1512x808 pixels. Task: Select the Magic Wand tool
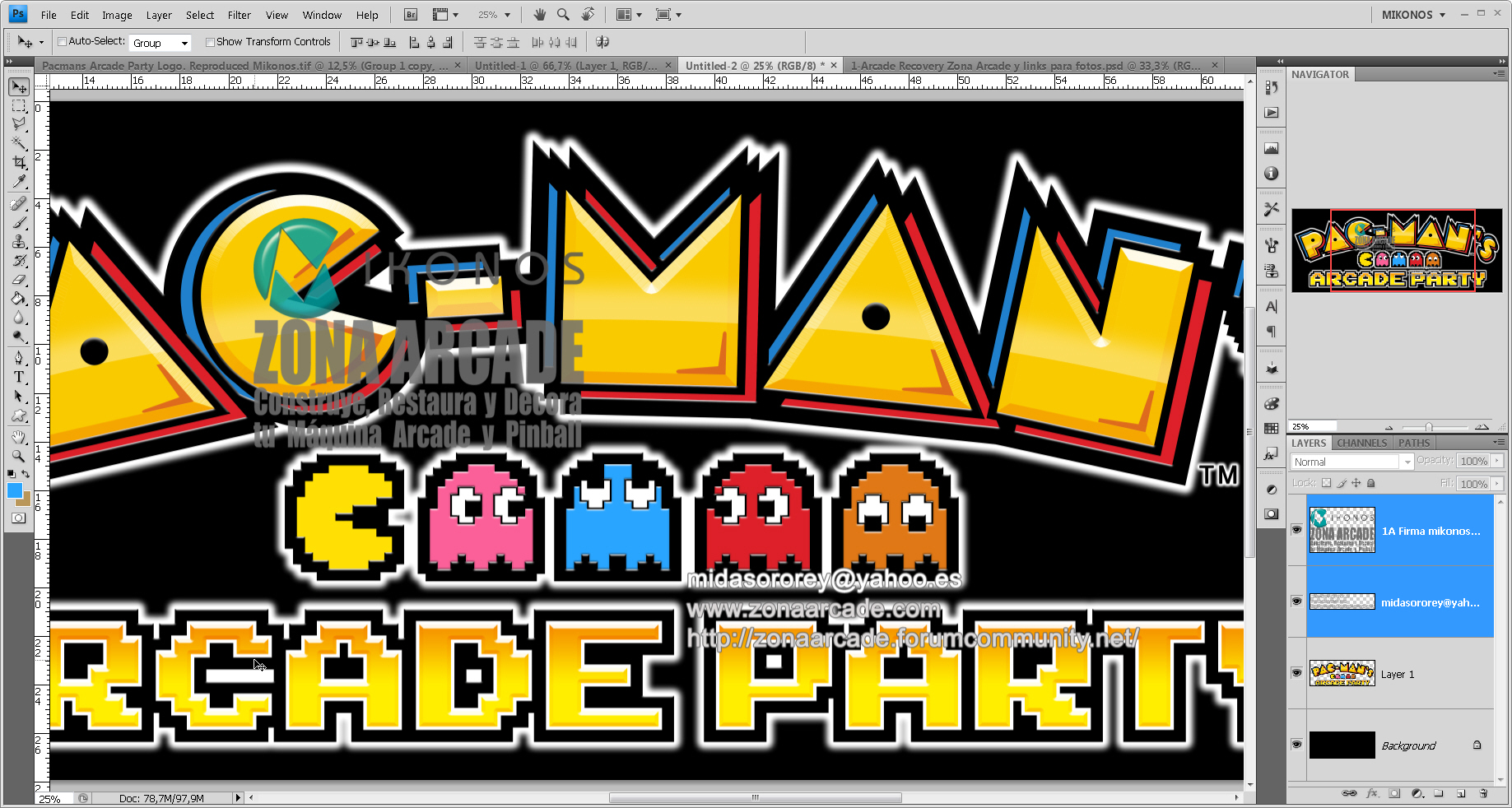(19, 143)
